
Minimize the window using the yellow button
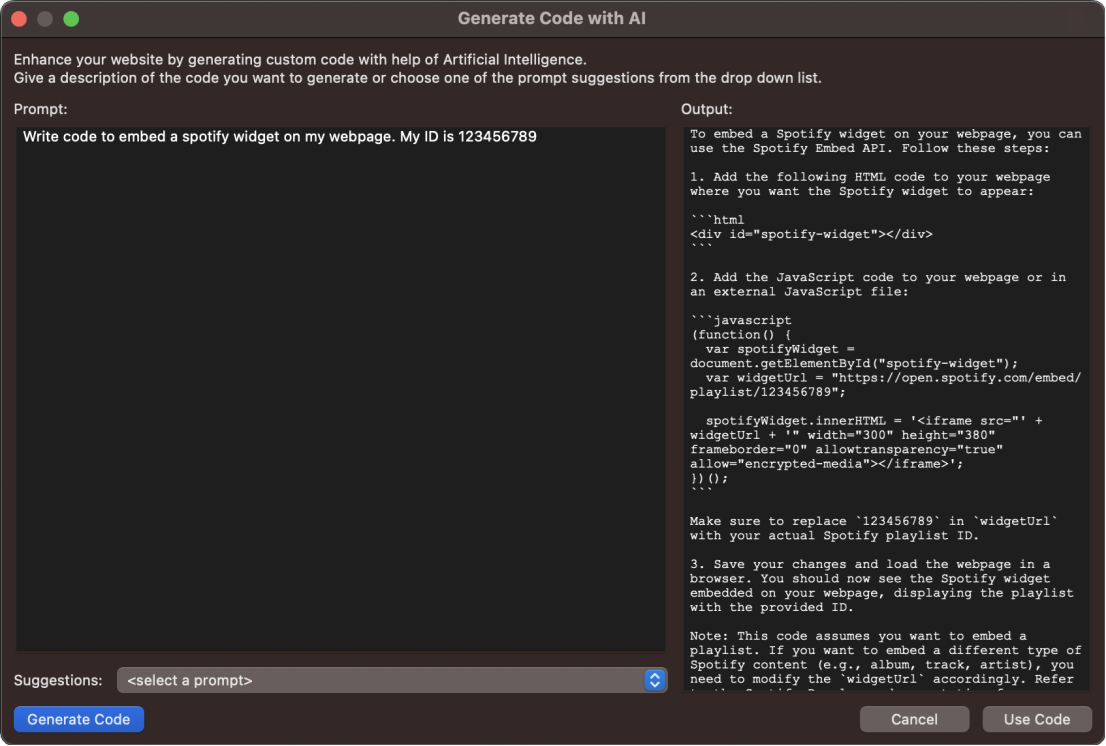click(45, 19)
